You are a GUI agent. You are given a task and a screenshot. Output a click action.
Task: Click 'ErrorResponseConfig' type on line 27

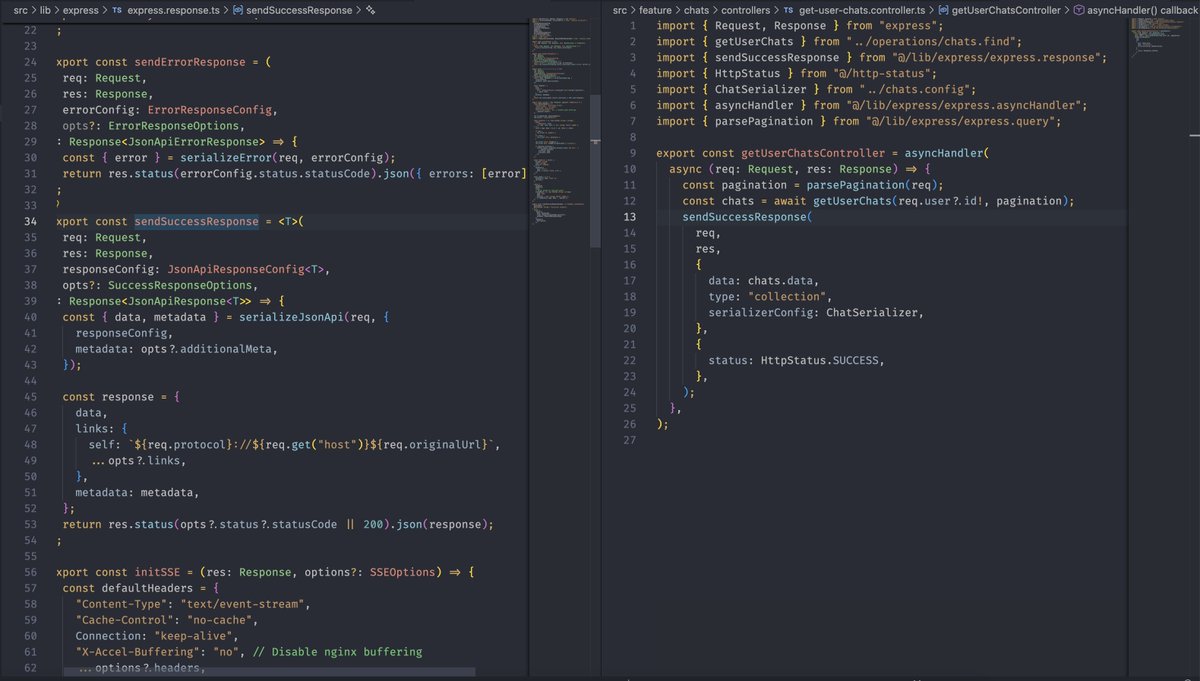pos(210,110)
